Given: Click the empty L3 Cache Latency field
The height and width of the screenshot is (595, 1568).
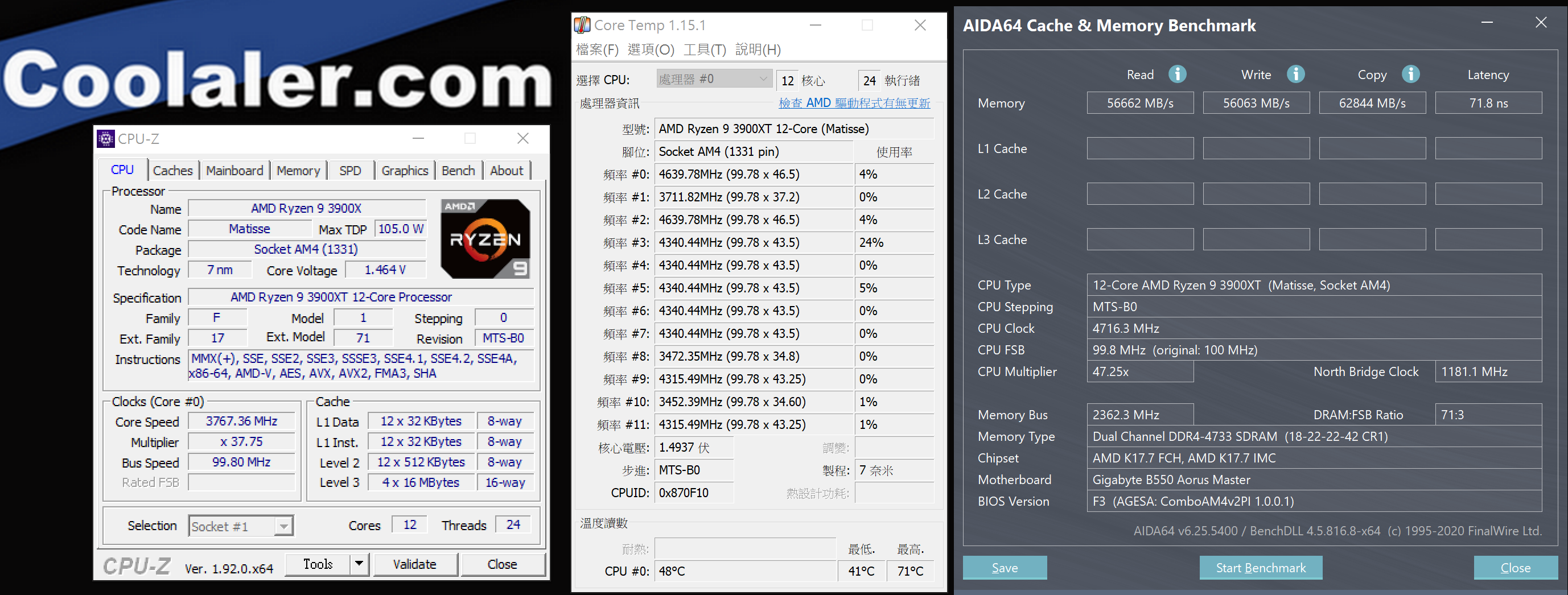Looking at the screenshot, I should point(1488,239).
